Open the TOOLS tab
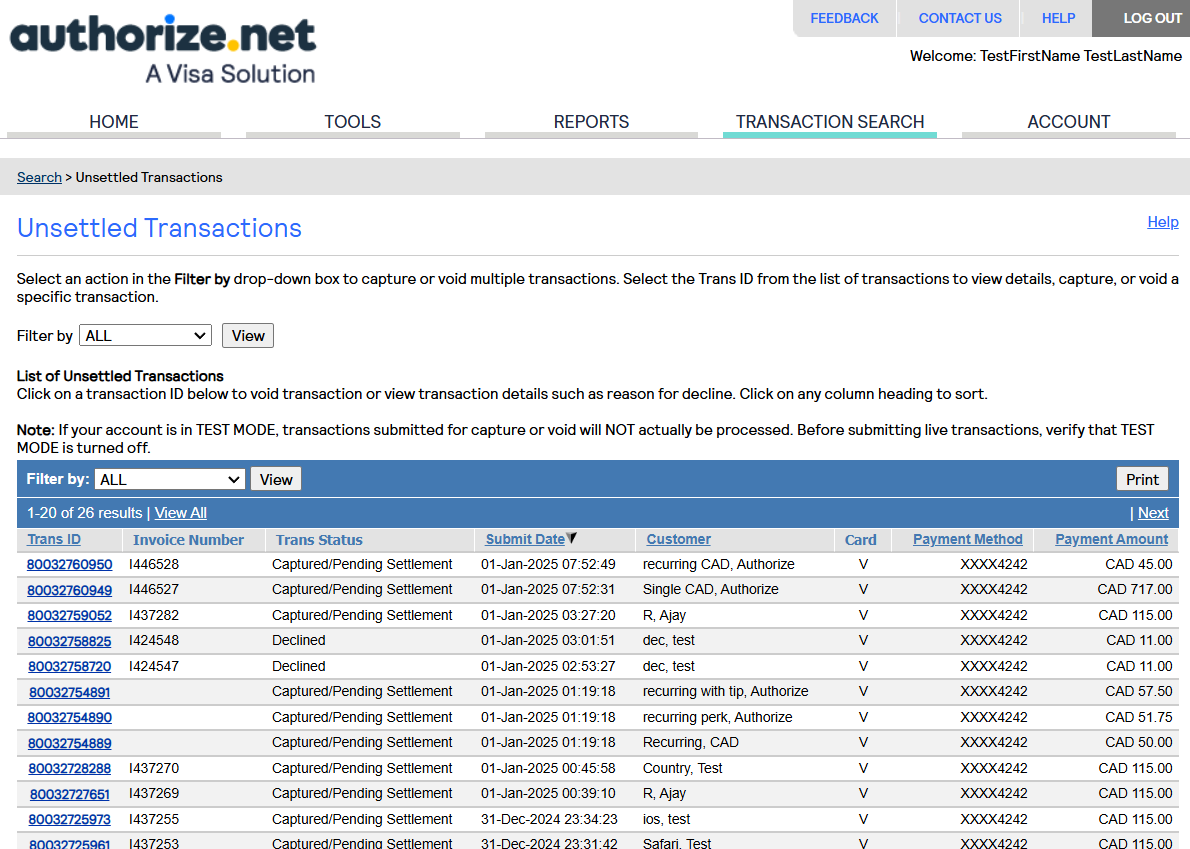This screenshot has width=1190, height=849. 353,122
